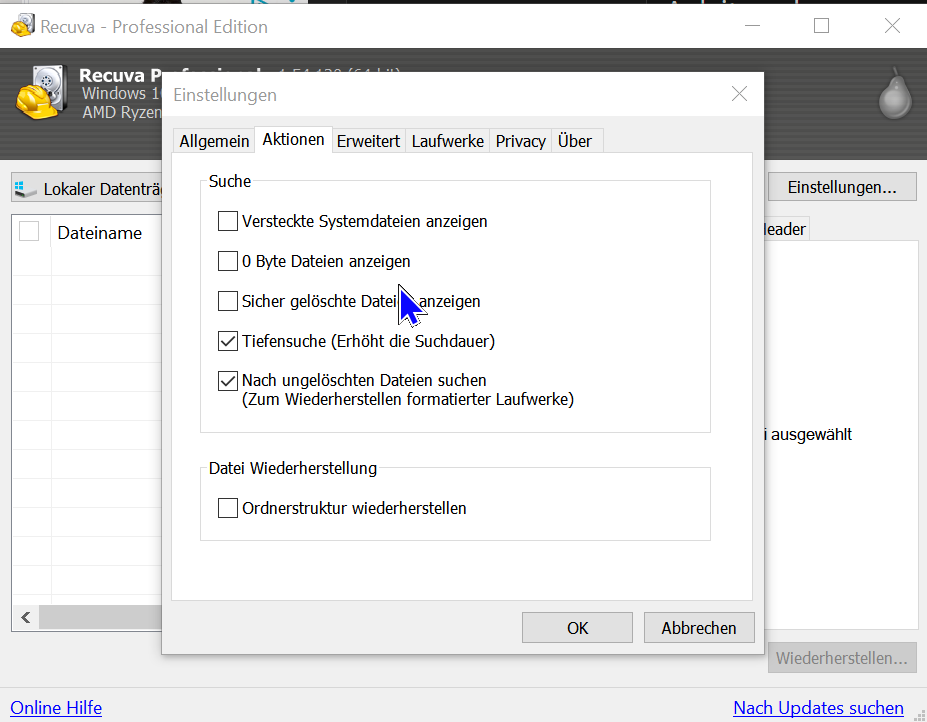The width and height of the screenshot is (927, 722).
Task: Enable Versteckte Systemdateien anzeigen checkbox
Action: tap(228, 221)
